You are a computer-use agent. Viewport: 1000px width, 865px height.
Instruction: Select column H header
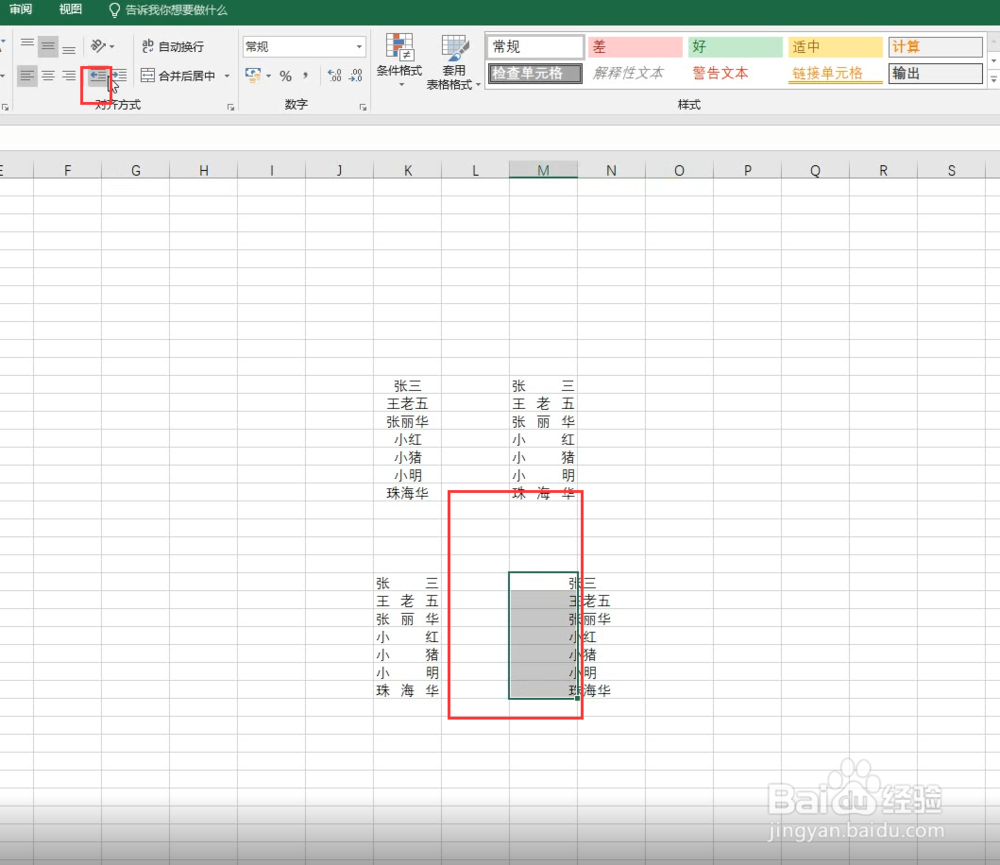204,170
